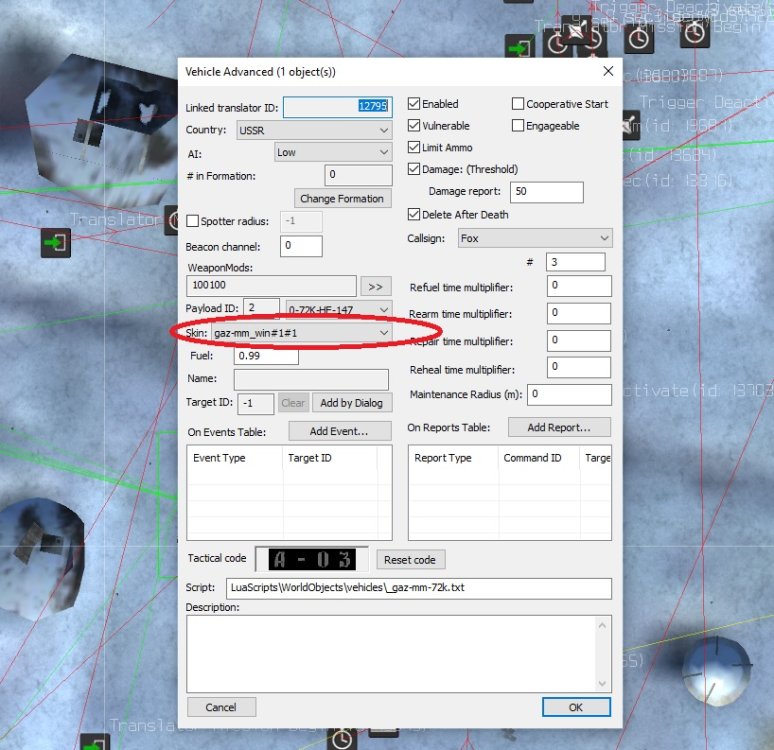
Task: Click the crosshair vehicle marker at bottom right
Action: 716,665
